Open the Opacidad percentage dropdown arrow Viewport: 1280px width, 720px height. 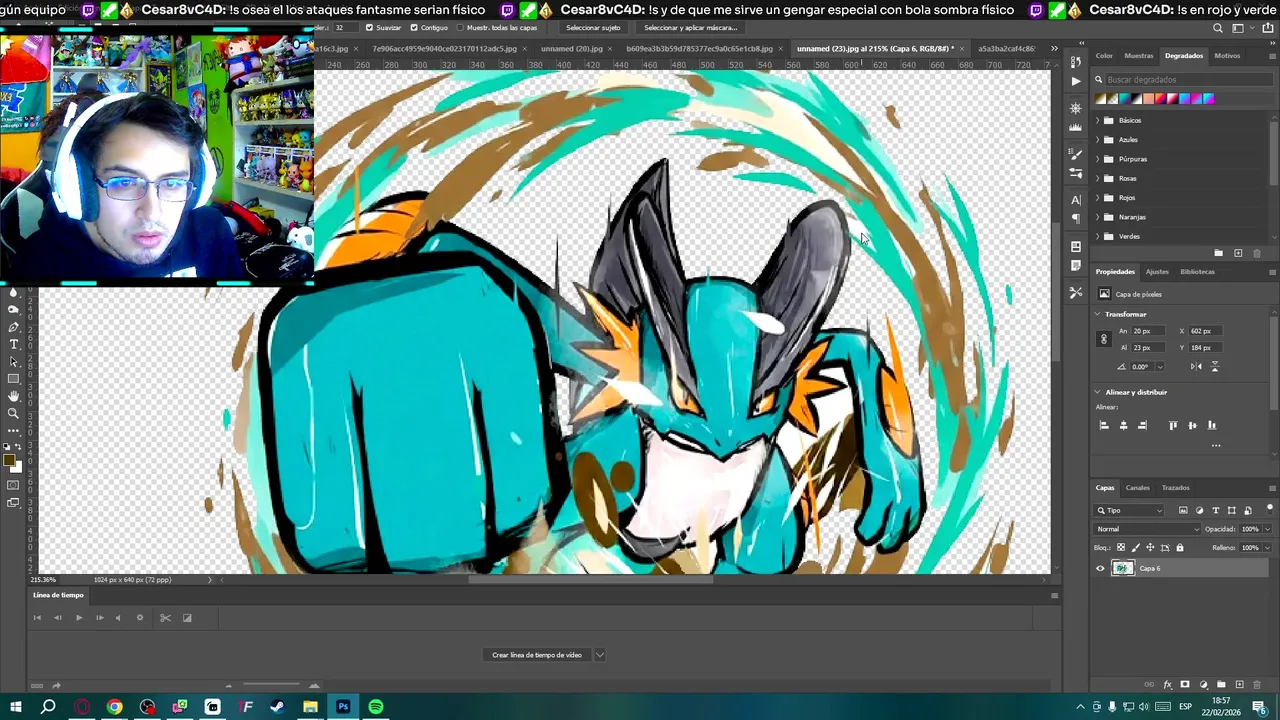(x=1268, y=529)
